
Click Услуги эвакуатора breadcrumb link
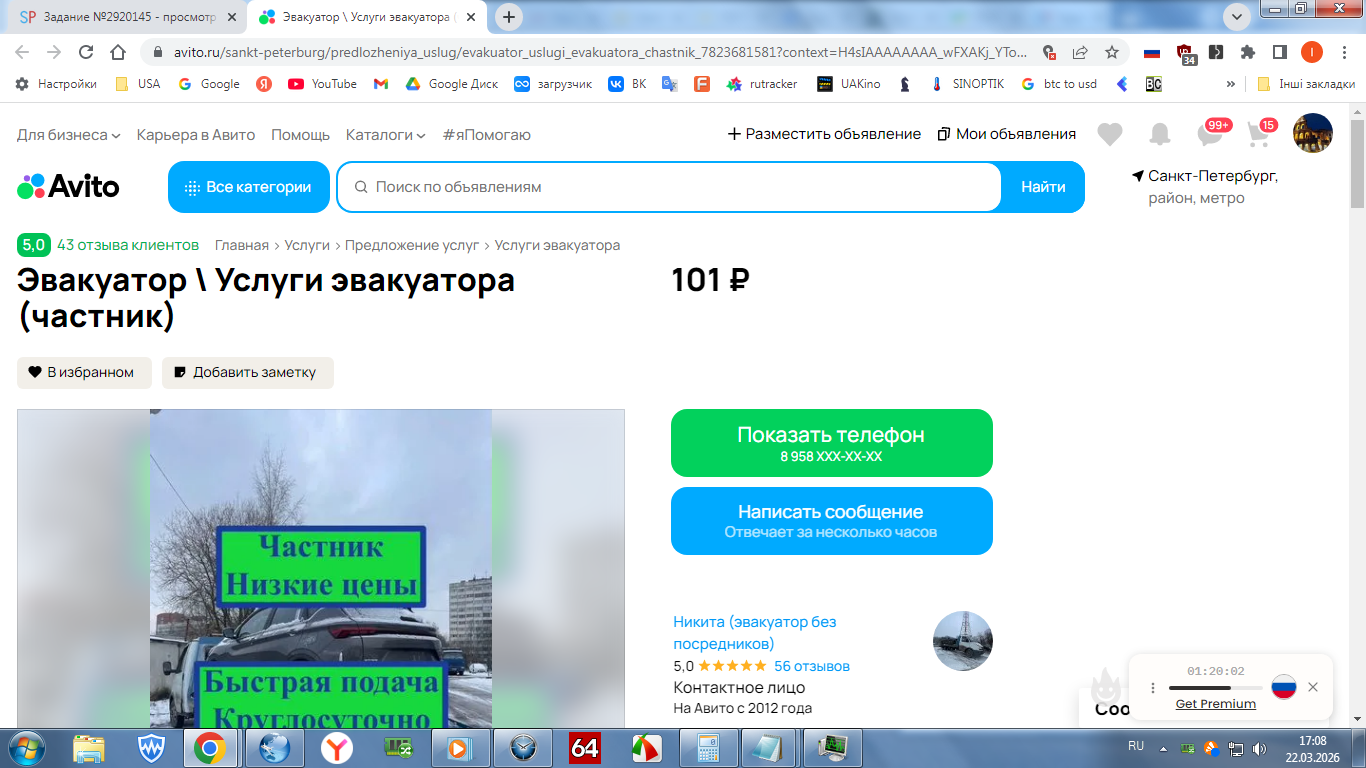pos(557,245)
